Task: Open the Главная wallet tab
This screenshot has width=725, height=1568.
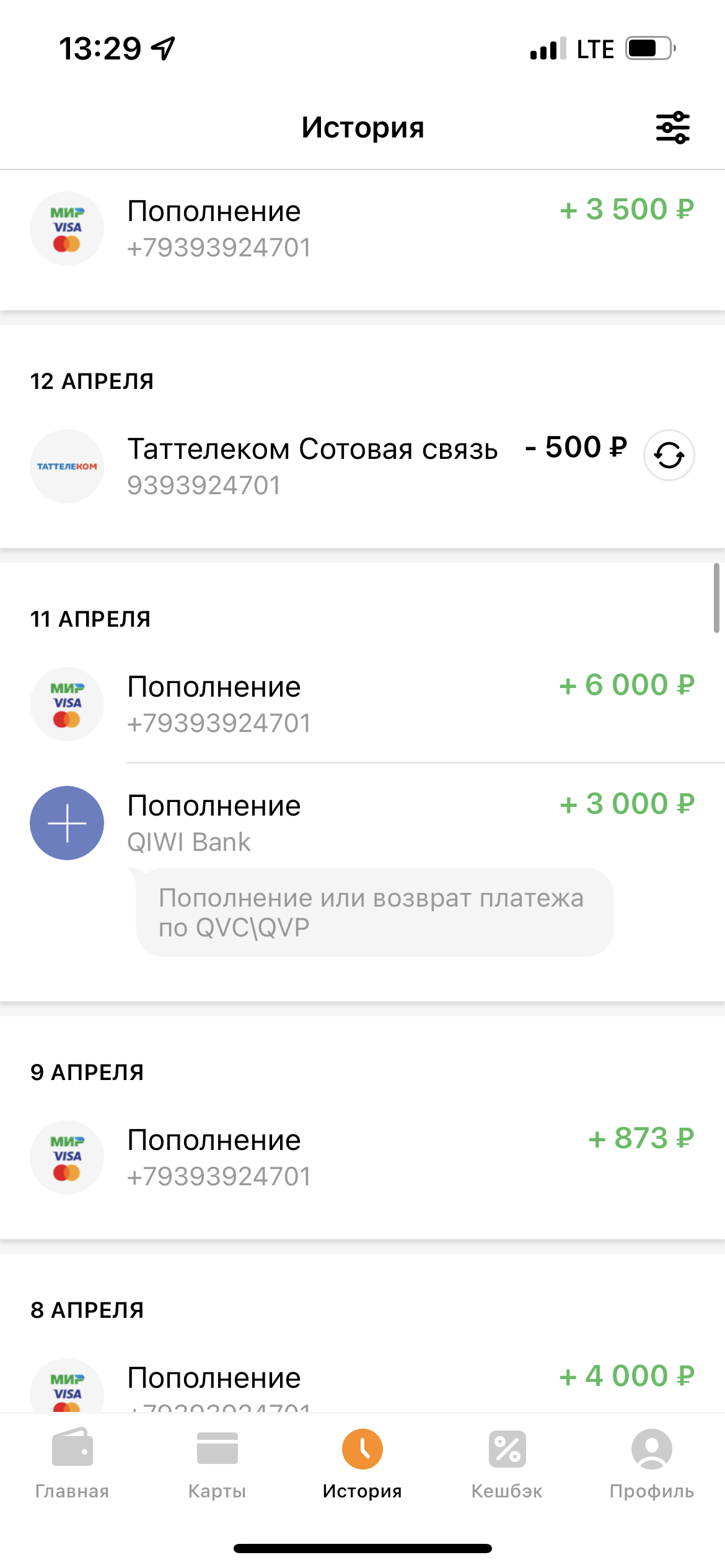Action: click(x=72, y=1464)
